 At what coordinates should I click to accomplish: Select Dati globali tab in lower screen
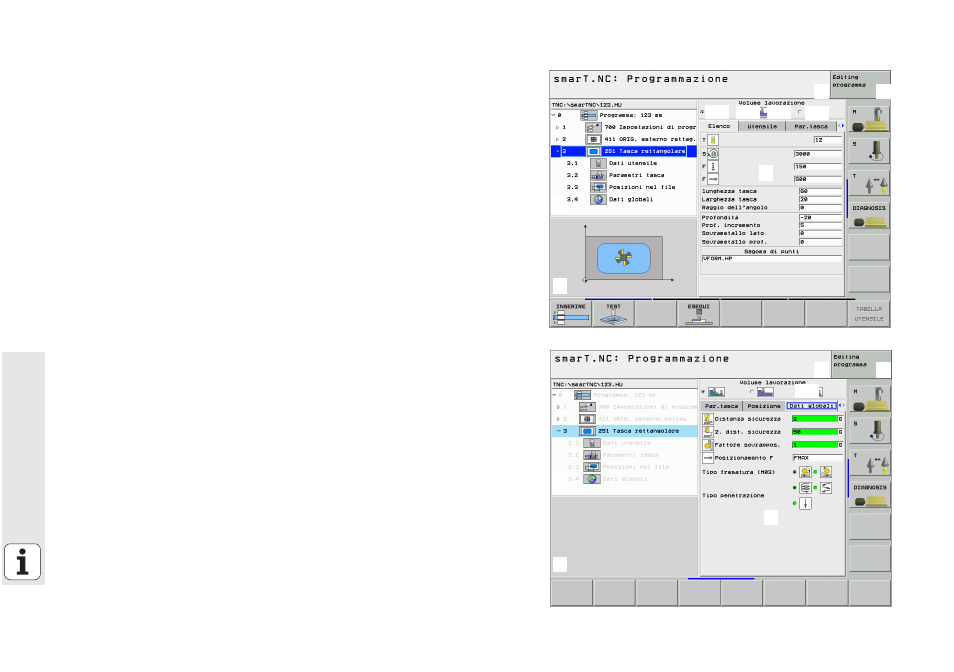(812, 406)
